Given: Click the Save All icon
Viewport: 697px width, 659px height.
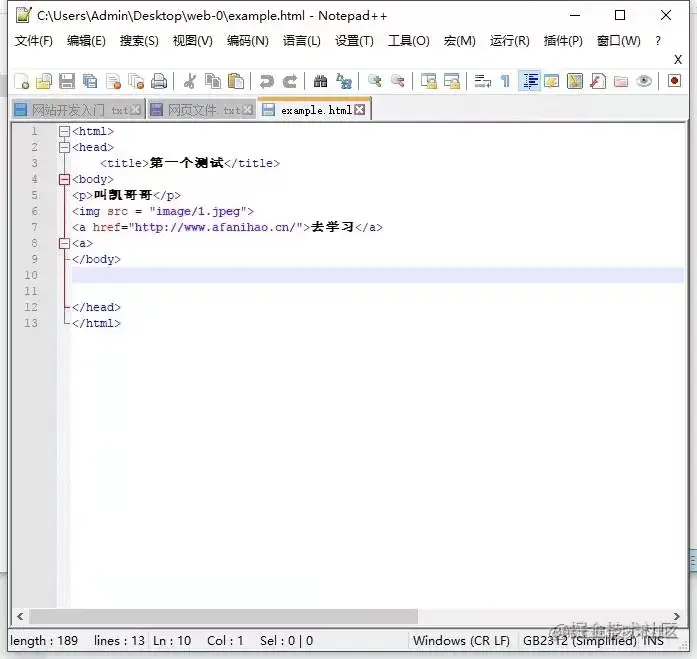Looking at the screenshot, I should pos(90,81).
